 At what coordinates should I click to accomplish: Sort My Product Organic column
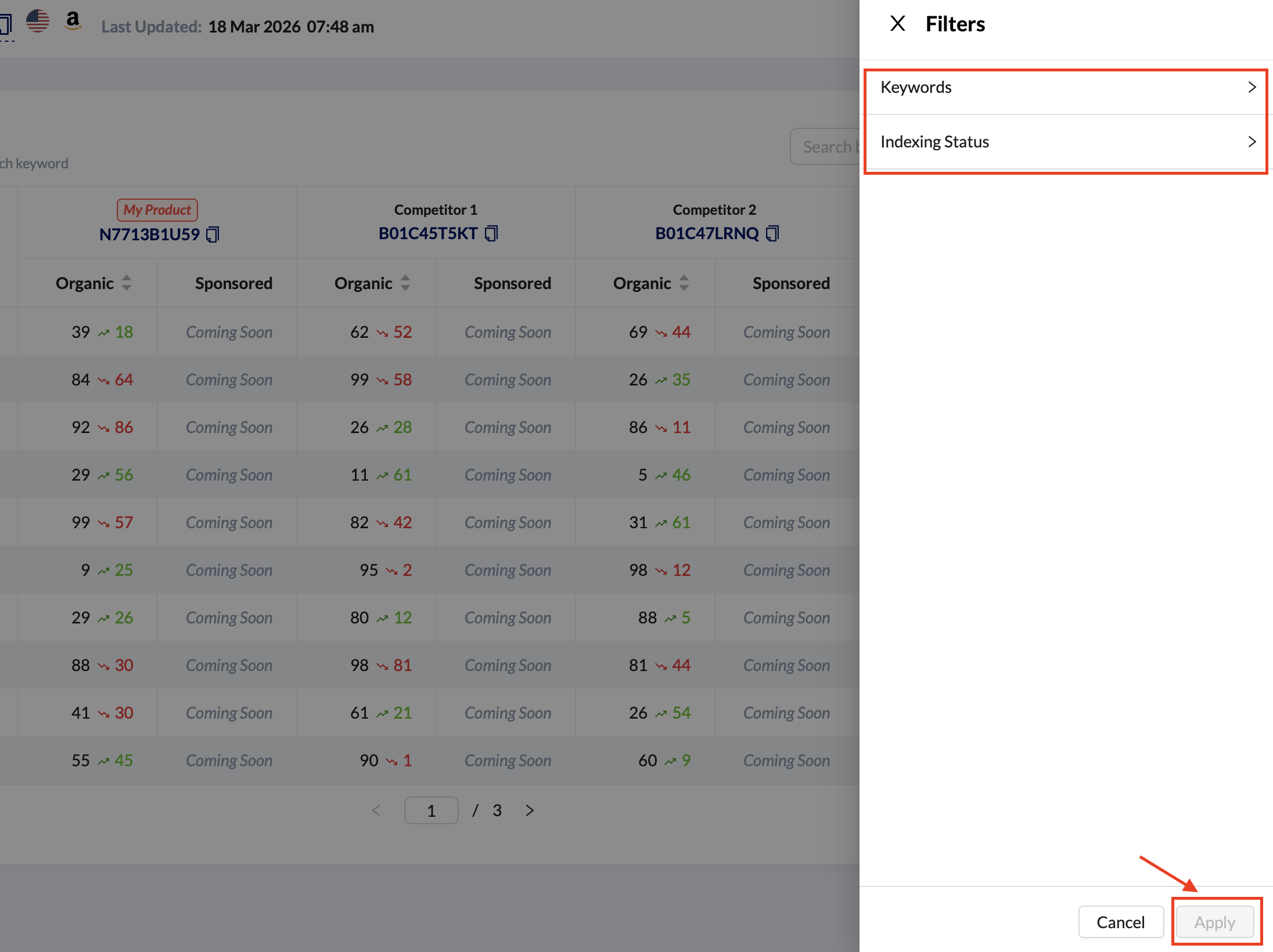pyautogui.click(x=127, y=283)
